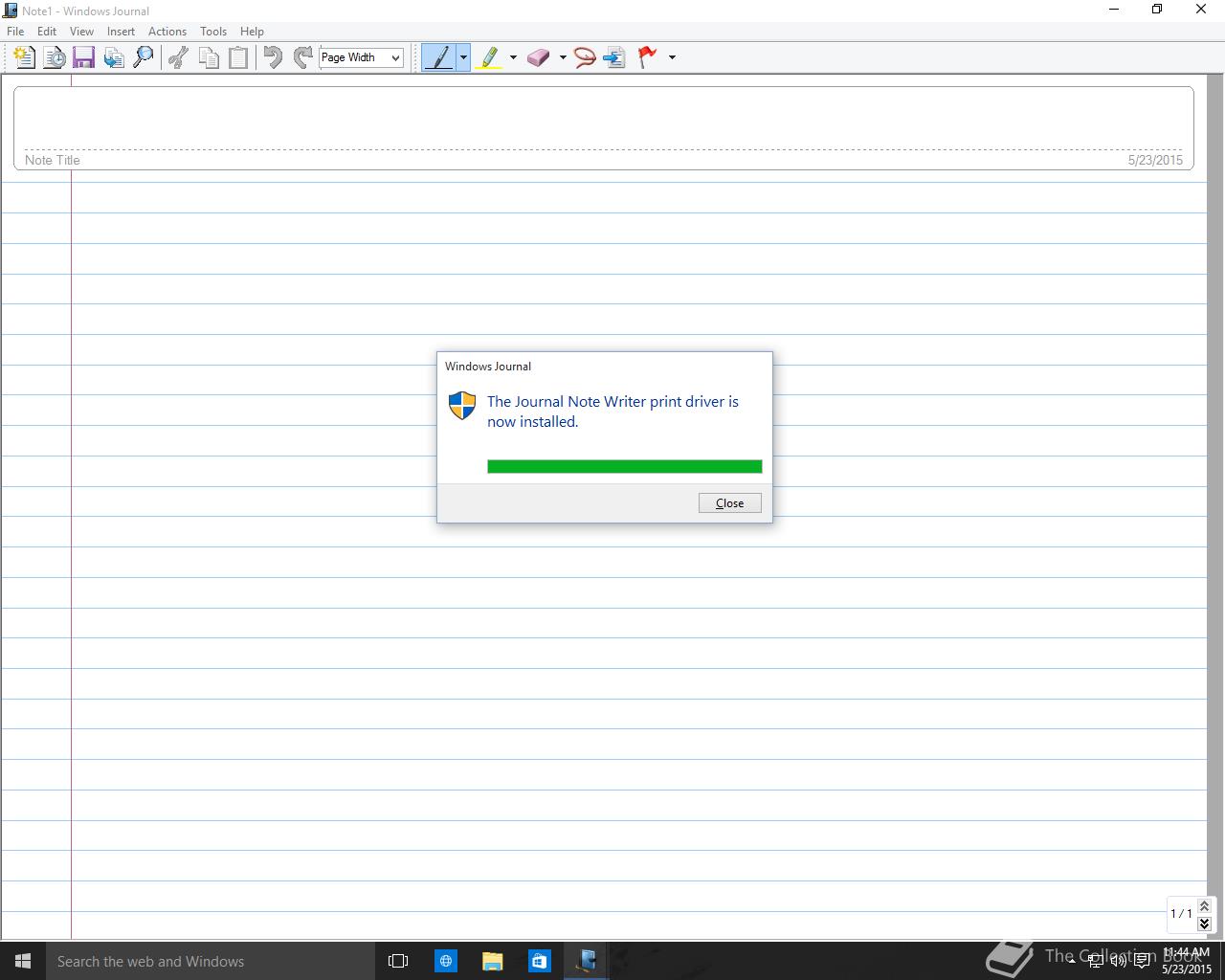Select the red Flag tool
The width and height of the screenshot is (1225, 980).
(x=648, y=57)
